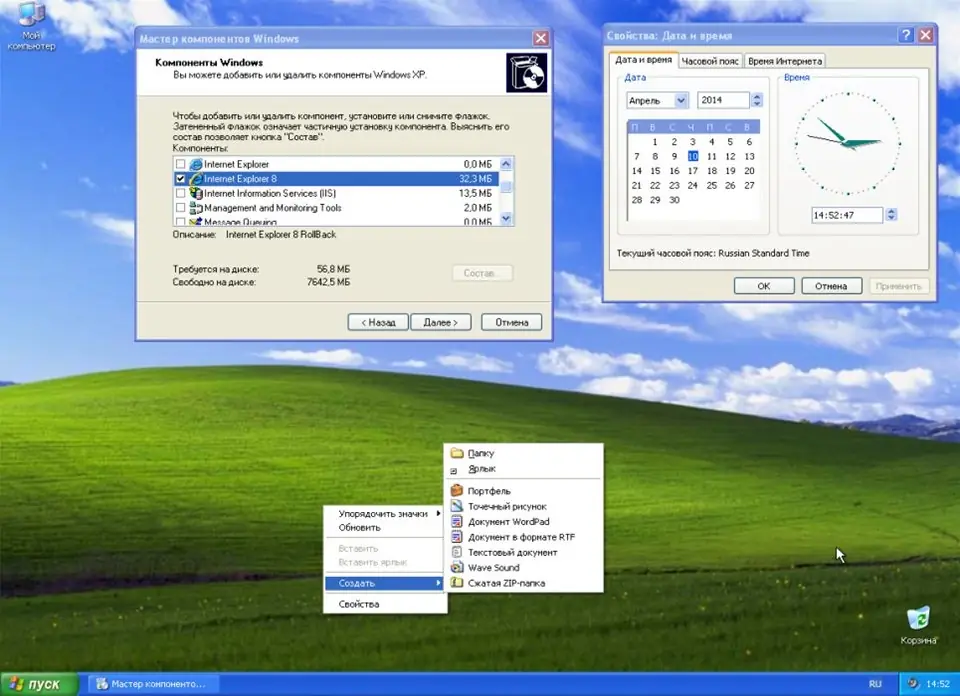This screenshot has height=696, width=960.
Task: Click Отмена in the Date and Time window
Action: coord(831,286)
